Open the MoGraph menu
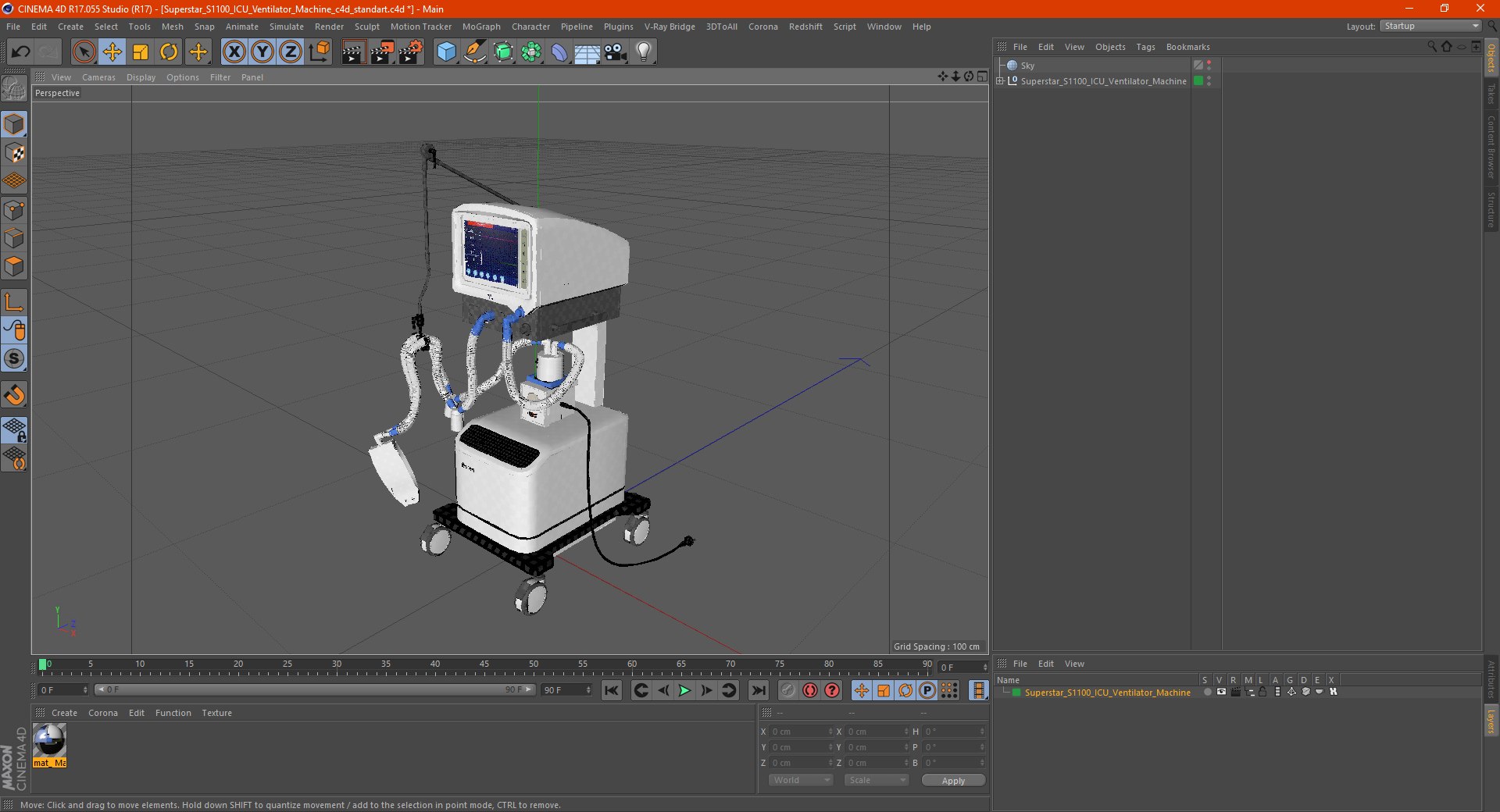 coord(481,27)
